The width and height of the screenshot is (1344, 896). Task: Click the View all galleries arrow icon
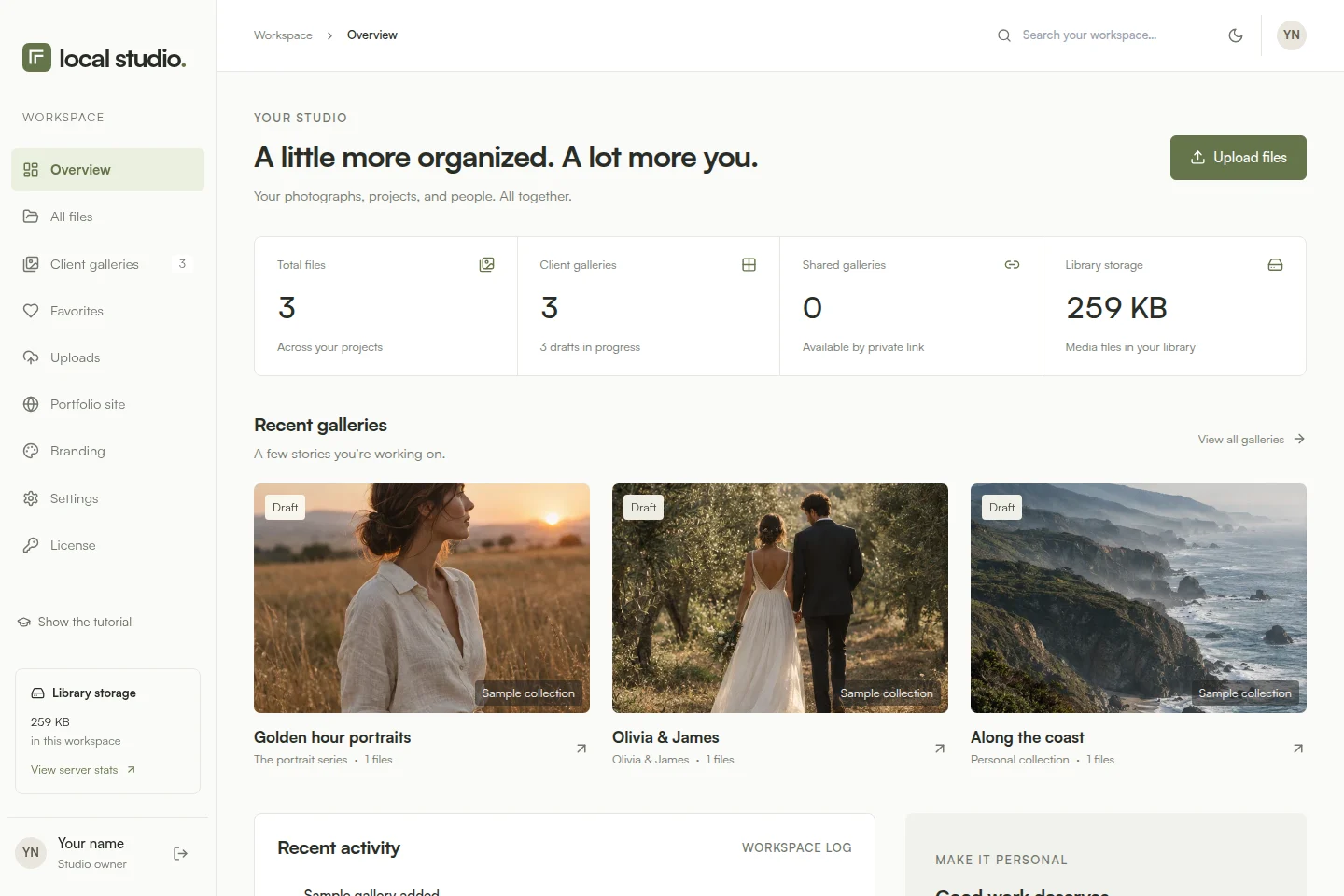pyautogui.click(x=1299, y=439)
